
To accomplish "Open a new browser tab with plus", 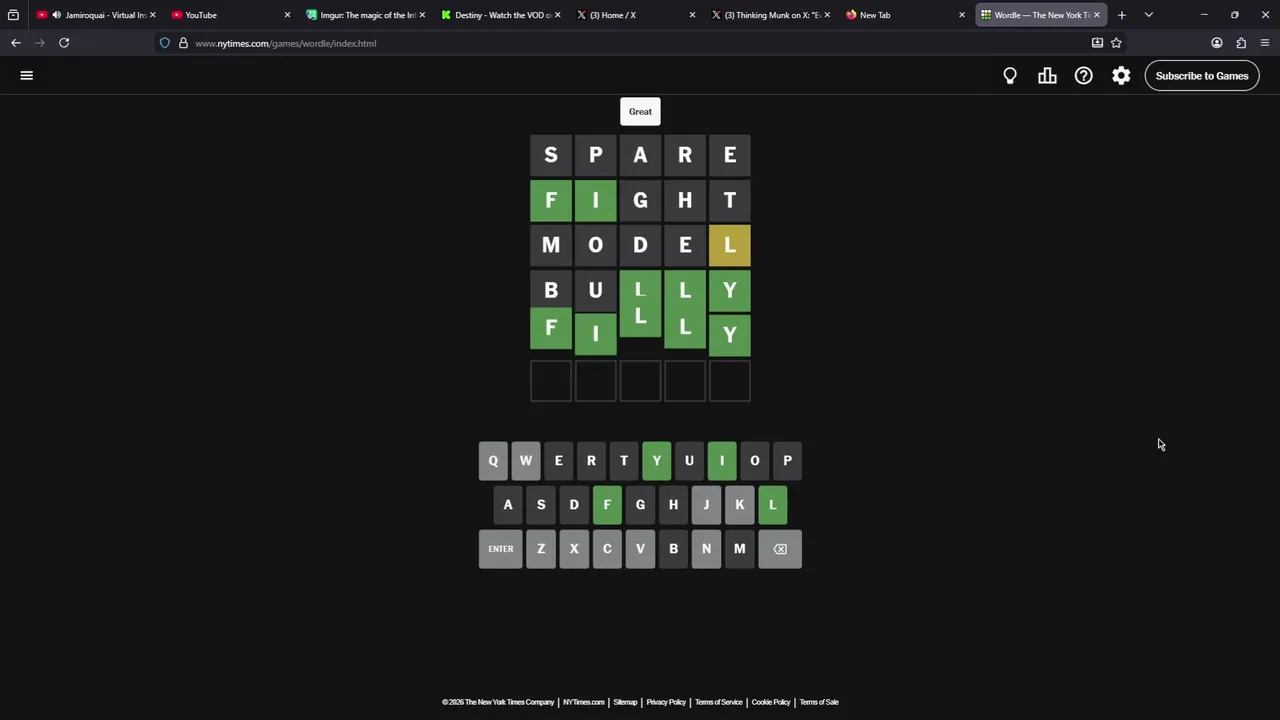I will click(x=1122, y=15).
